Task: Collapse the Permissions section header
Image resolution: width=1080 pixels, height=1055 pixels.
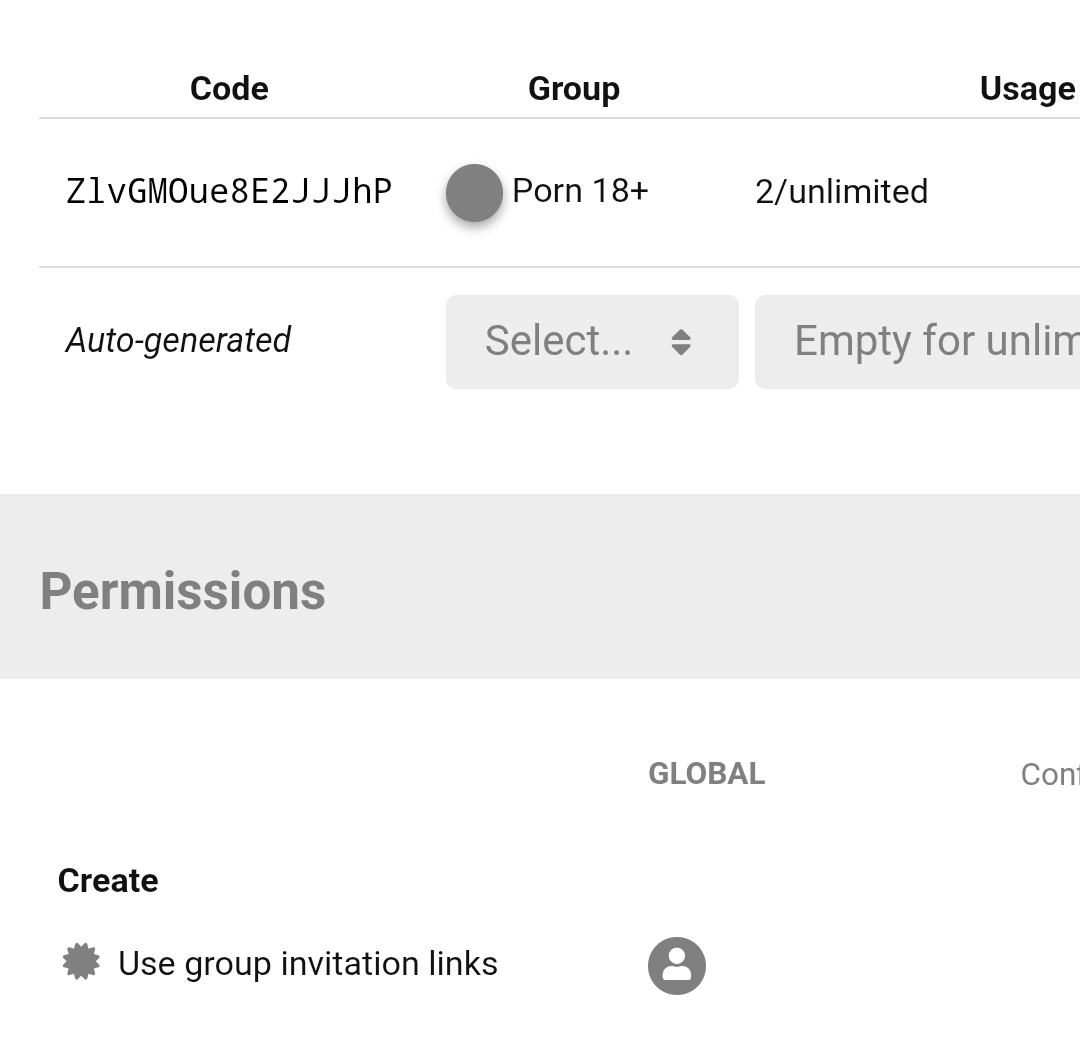Action: tap(183, 592)
